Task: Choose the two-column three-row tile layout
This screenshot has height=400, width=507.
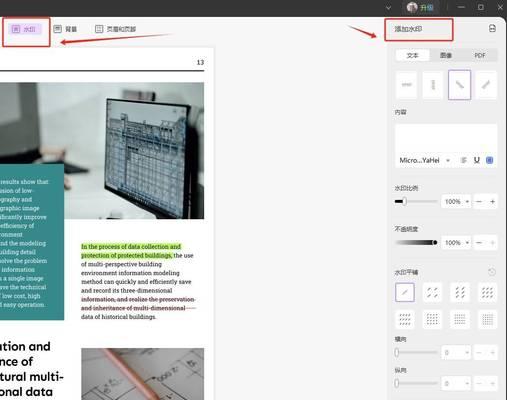Action: (460, 292)
